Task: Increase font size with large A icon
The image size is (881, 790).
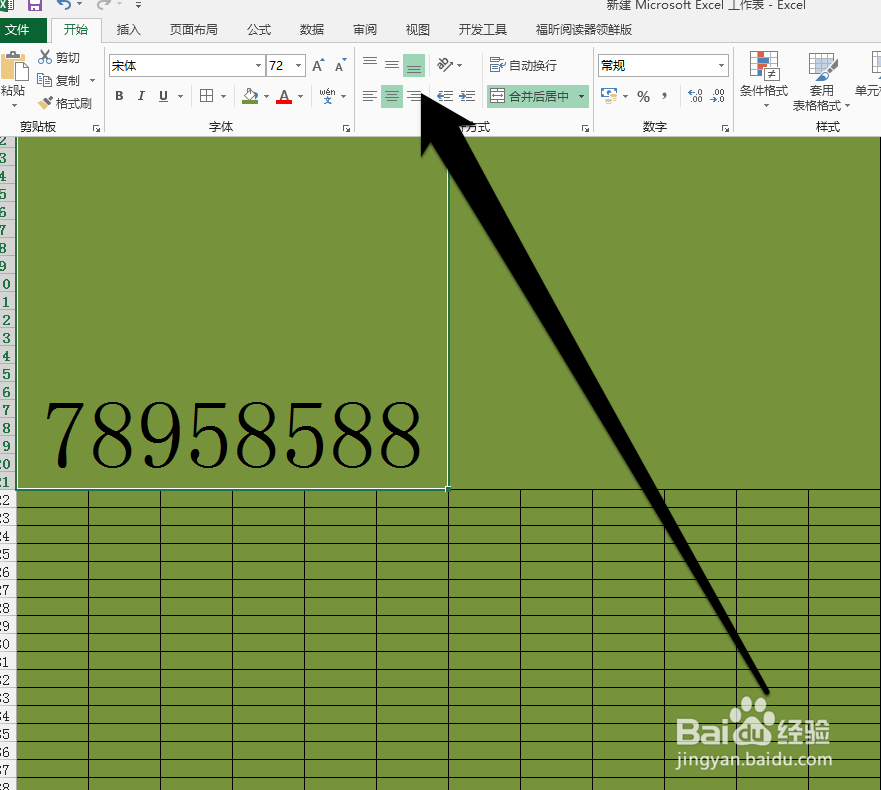Action: tap(318, 65)
